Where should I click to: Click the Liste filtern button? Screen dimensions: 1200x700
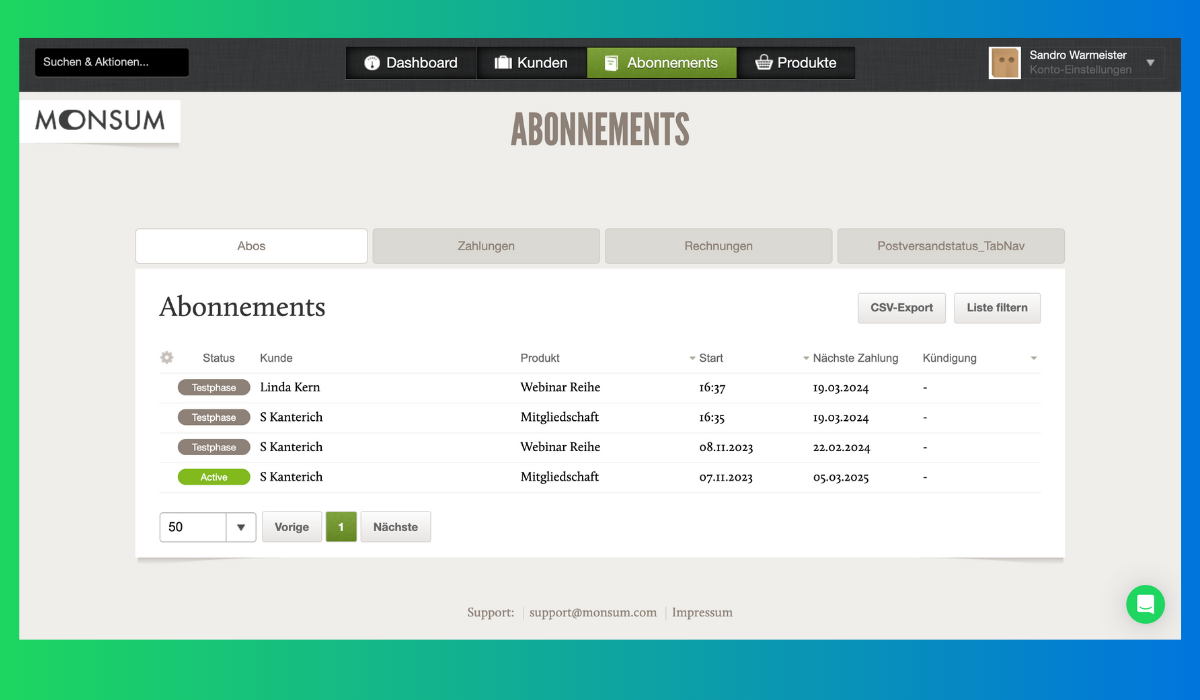pos(997,308)
